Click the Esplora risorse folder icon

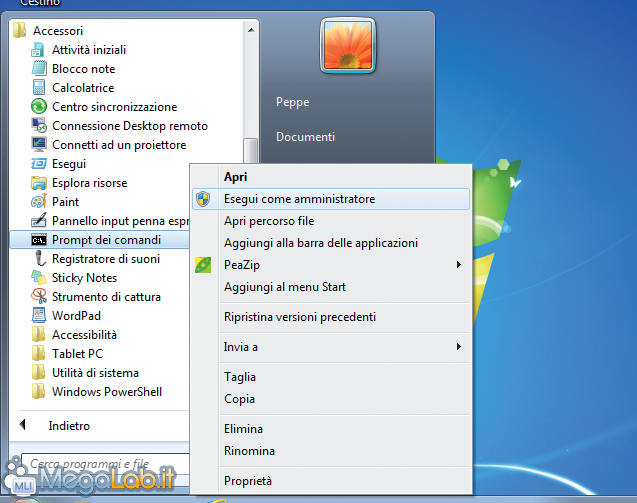tap(39, 183)
